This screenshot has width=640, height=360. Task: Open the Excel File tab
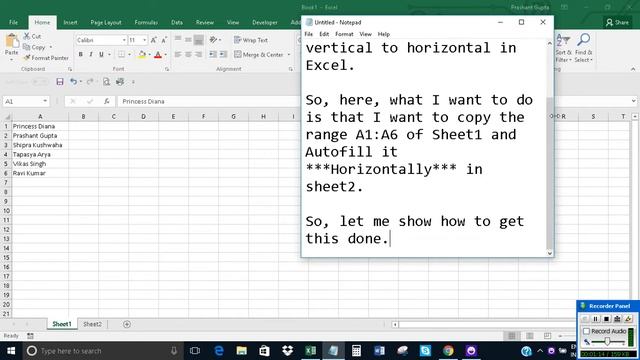[x=13, y=22]
